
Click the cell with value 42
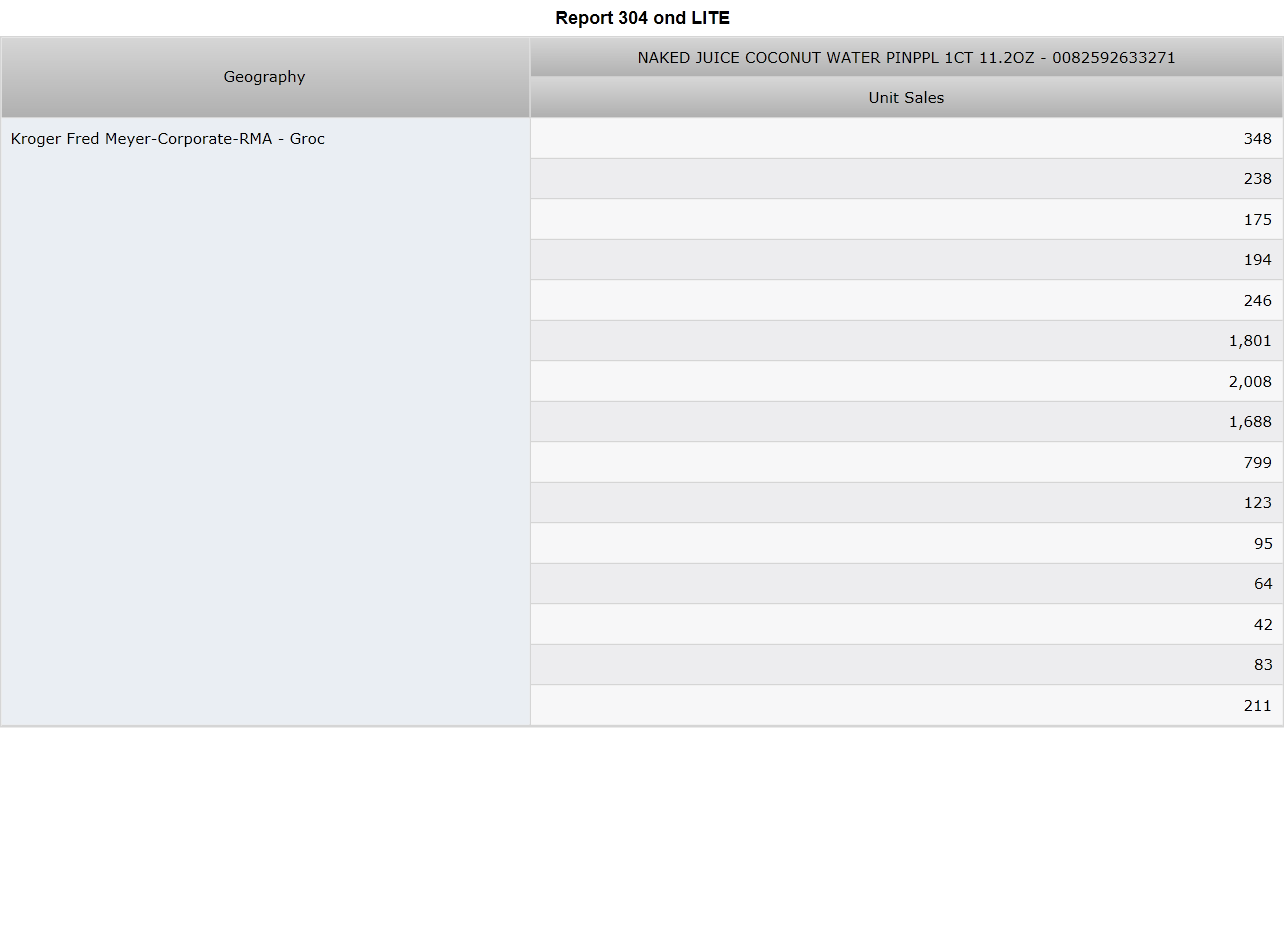click(x=906, y=625)
